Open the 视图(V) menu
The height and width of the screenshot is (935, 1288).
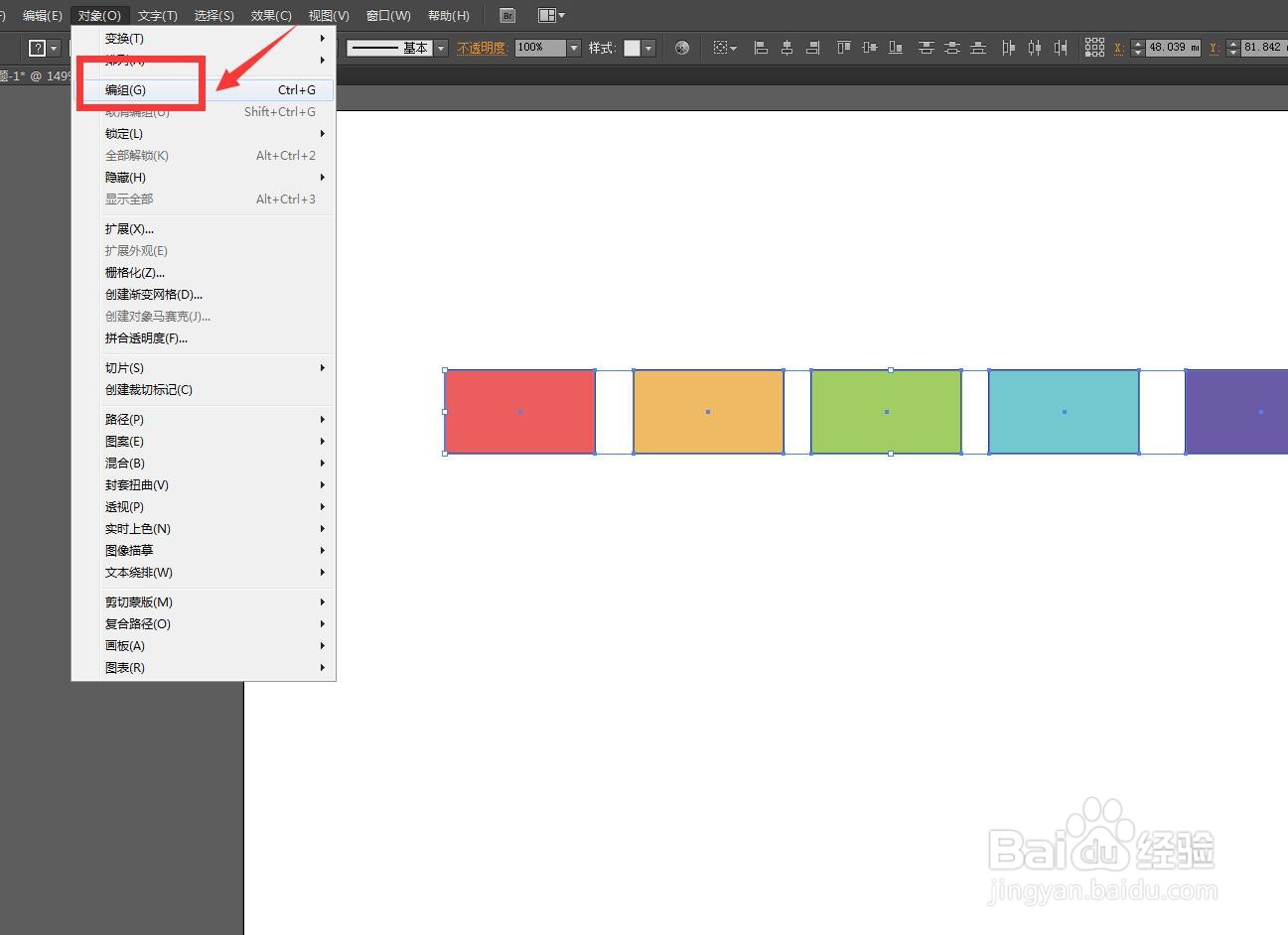click(x=329, y=16)
